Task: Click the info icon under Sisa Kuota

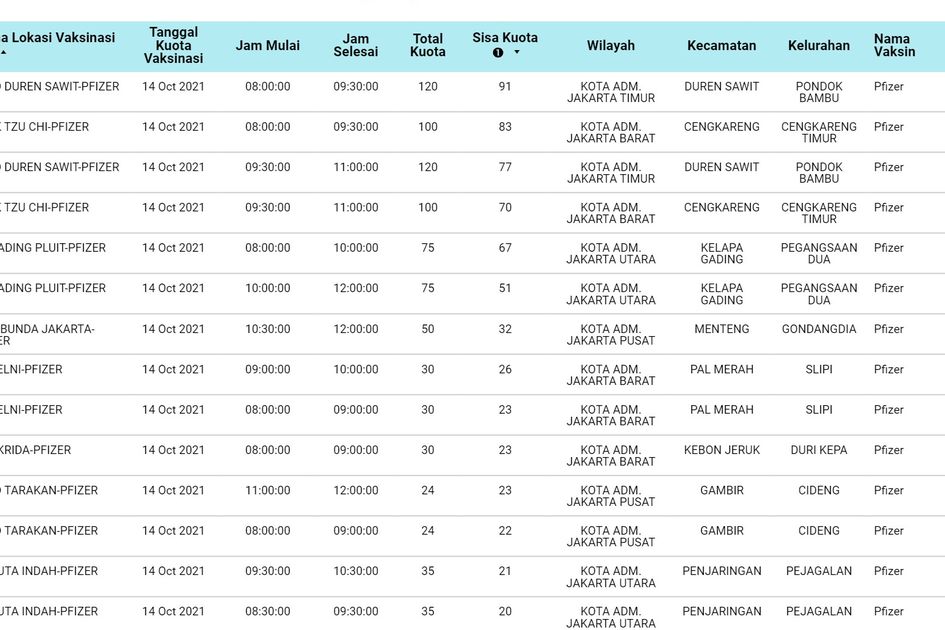Action: coord(498,53)
